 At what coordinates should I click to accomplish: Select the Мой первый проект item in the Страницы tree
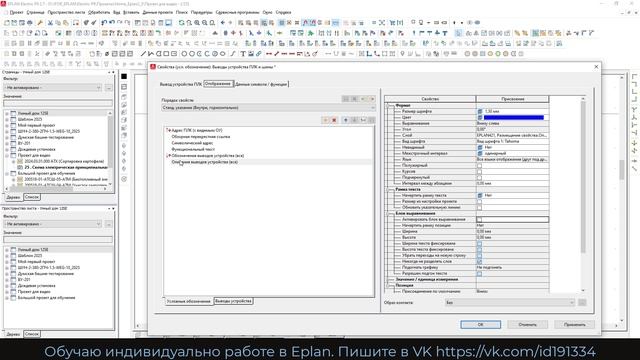36,125
